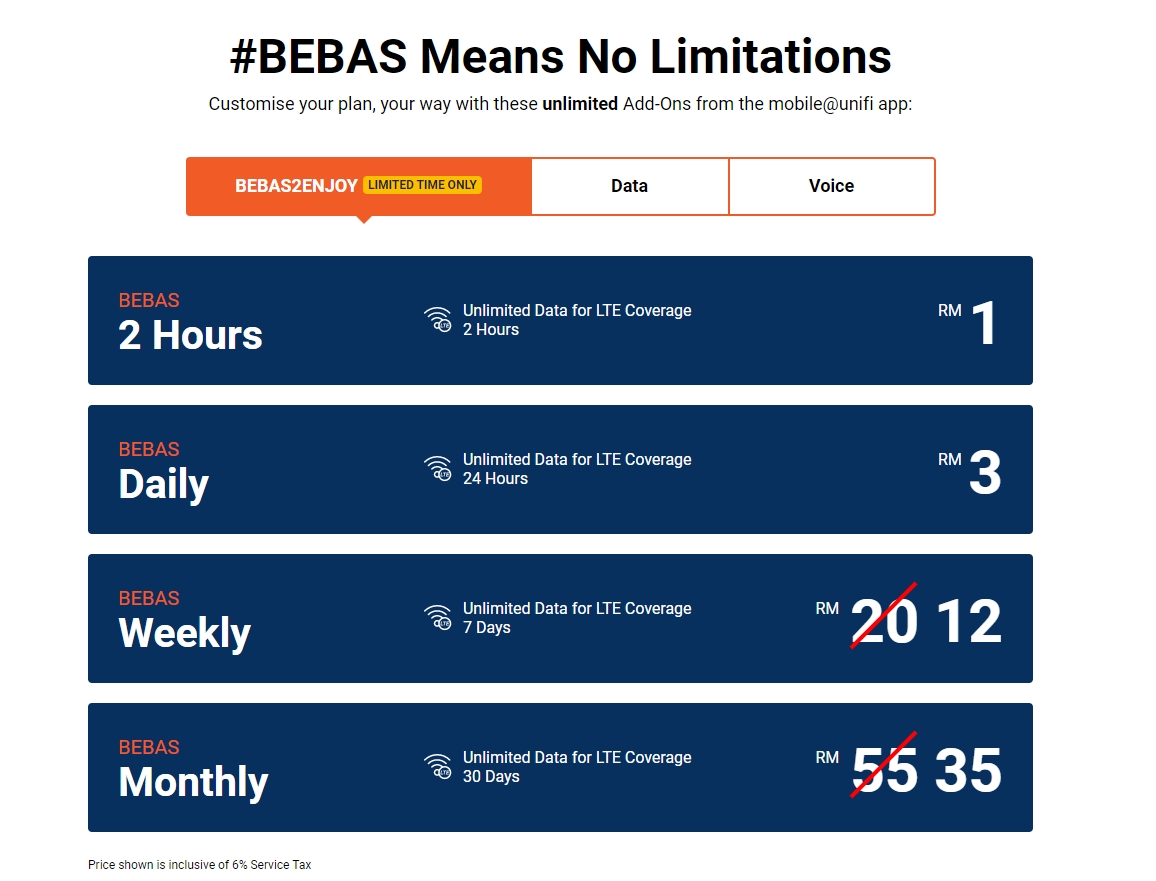Open the Voice tab

[831, 186]
